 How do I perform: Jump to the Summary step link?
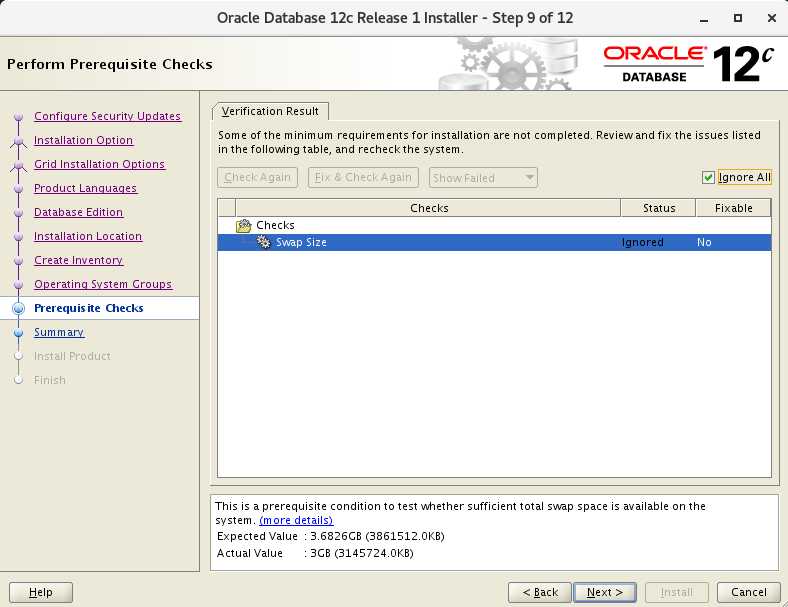[59, 333]
